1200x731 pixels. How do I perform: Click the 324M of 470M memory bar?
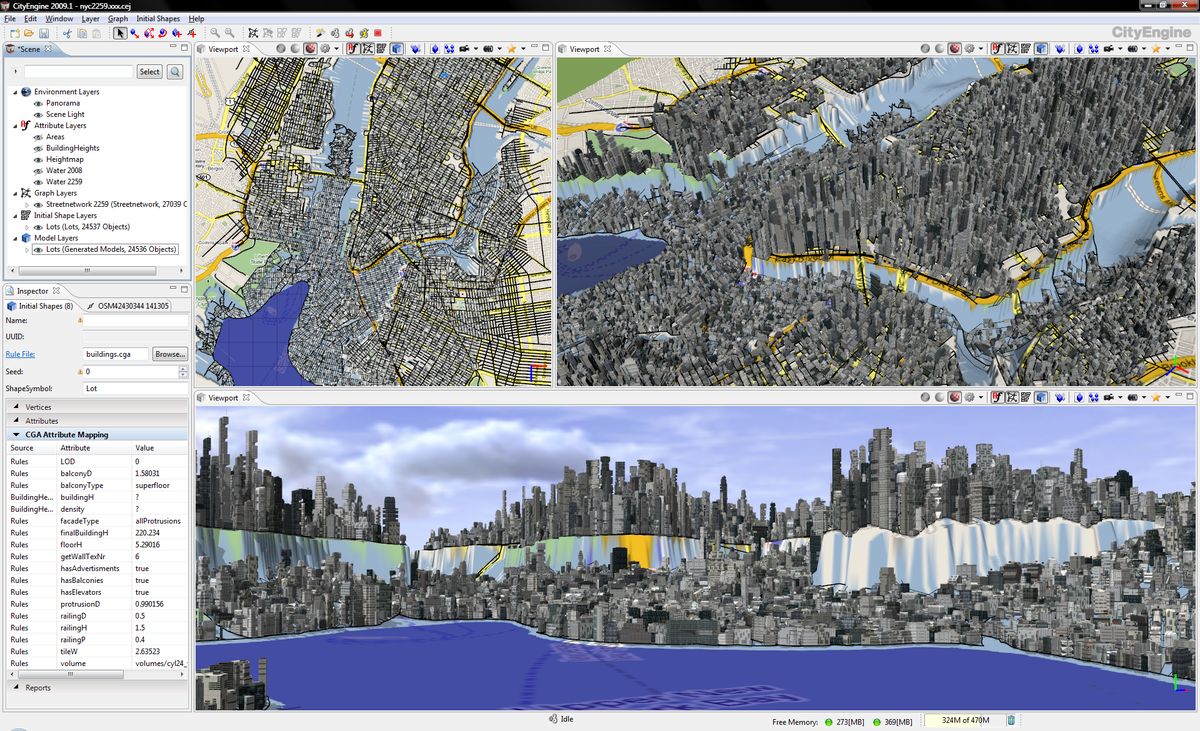[963, 720]
